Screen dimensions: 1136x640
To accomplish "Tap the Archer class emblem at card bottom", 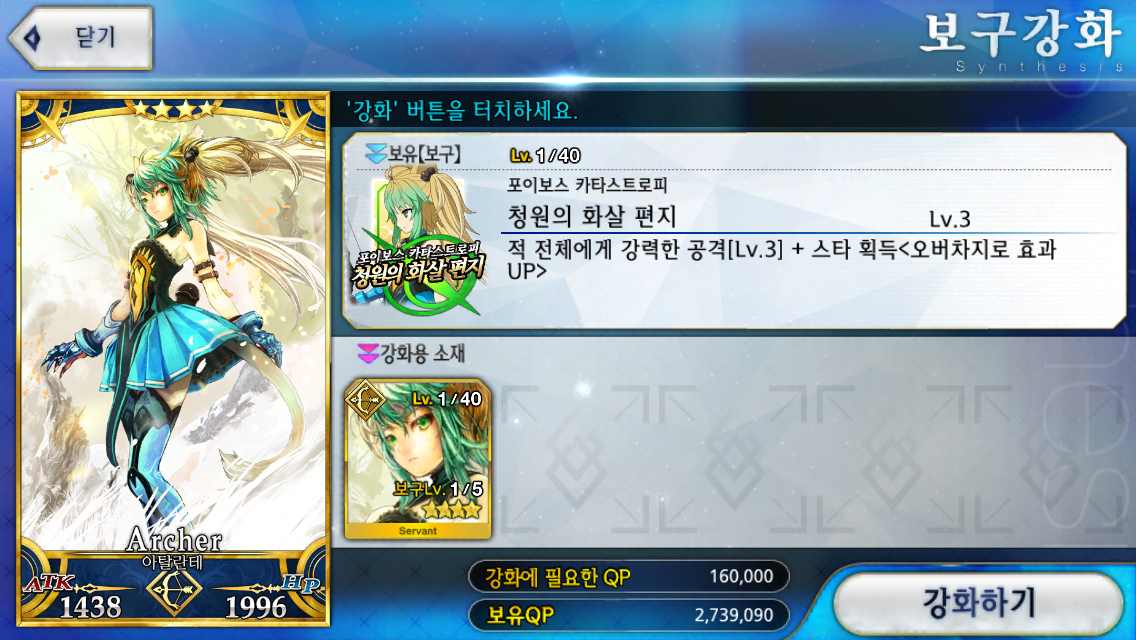I will click(174, 591).
